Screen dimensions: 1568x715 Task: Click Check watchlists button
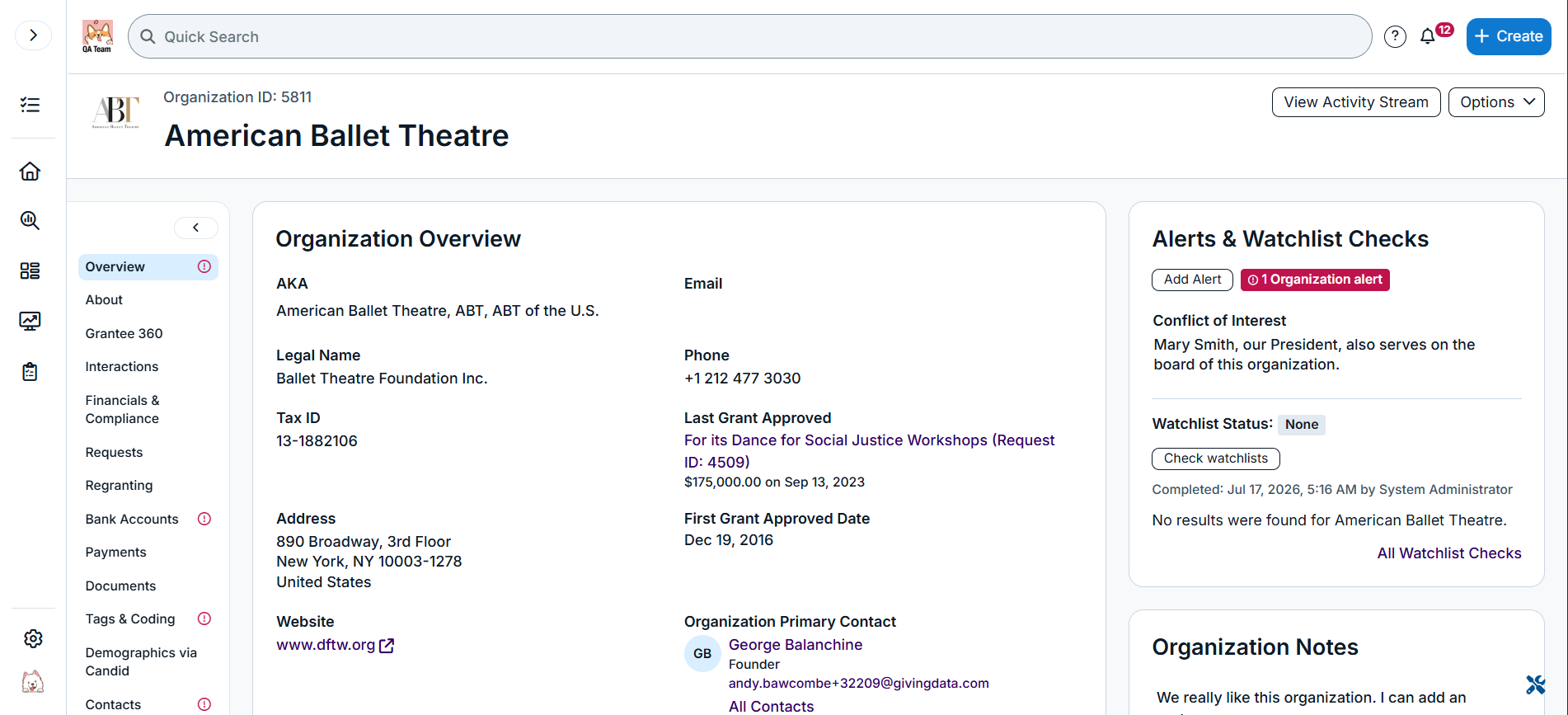point(1216,459)
